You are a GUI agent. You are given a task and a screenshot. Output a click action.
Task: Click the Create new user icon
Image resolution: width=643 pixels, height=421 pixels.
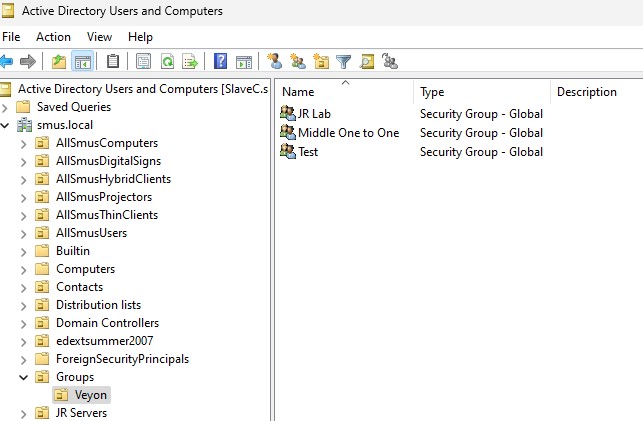click(274, 61)
